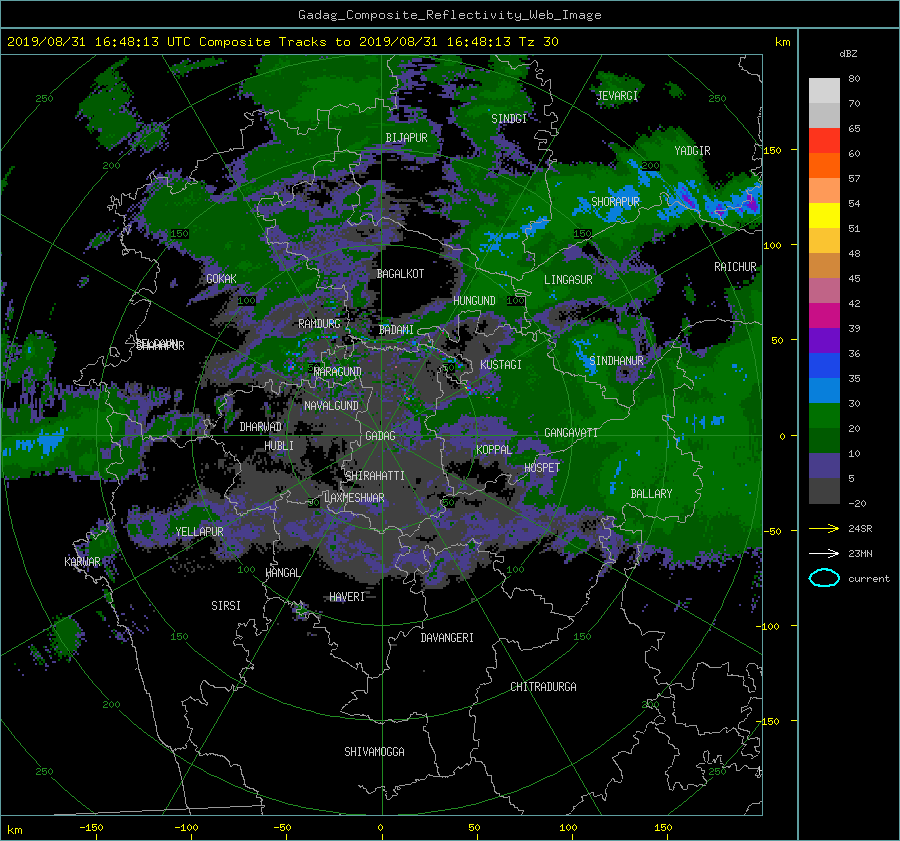Click the DAVANGERI label
The width and height of the screenshot is (900, 841).
click(x=447, y=638)
